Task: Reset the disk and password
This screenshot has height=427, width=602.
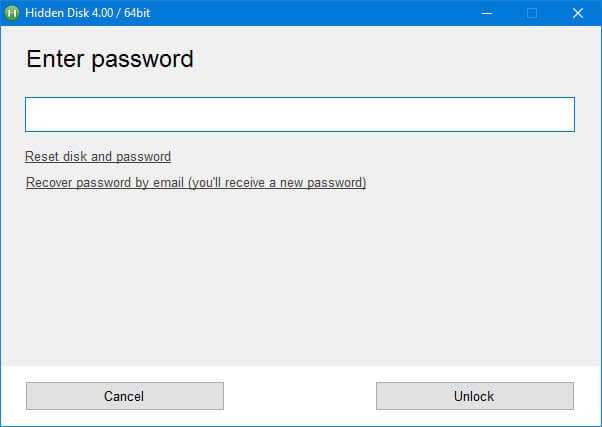Action: 98,156
